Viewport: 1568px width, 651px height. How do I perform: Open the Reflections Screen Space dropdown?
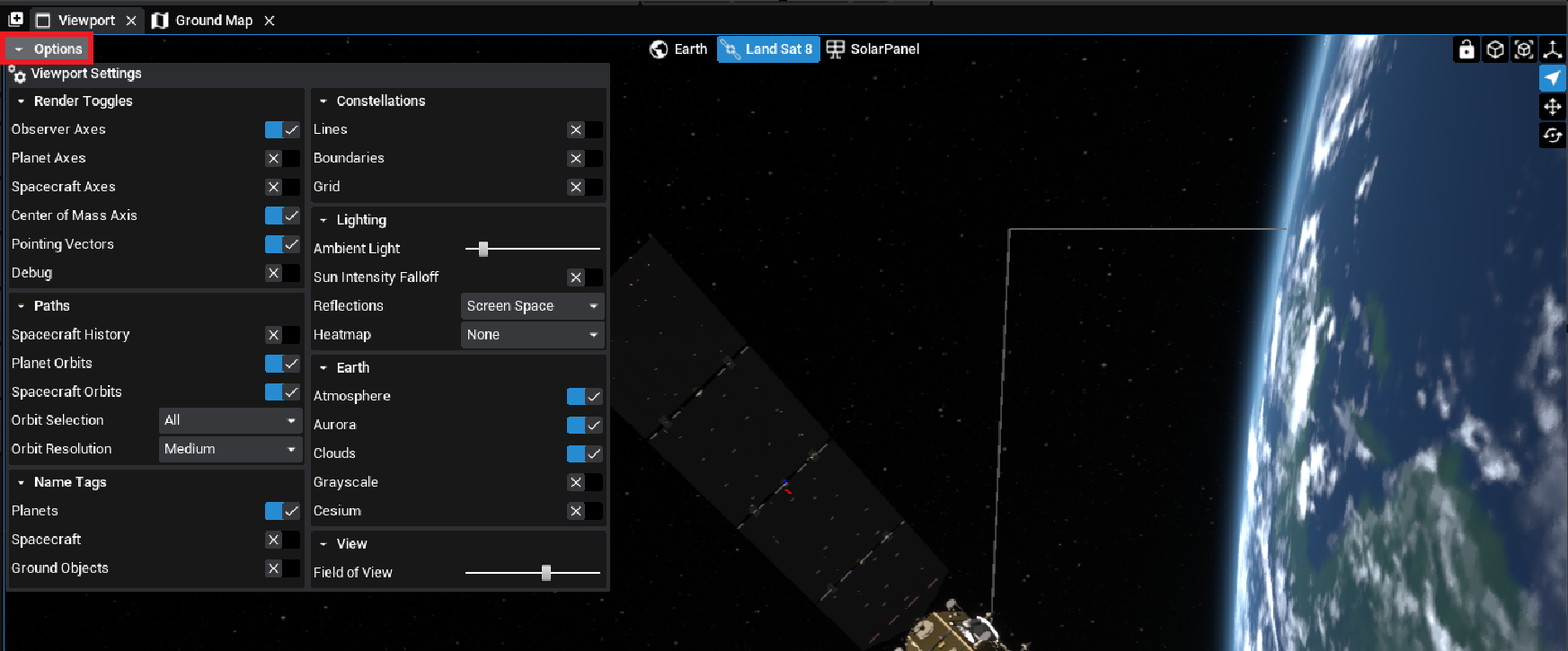point(532,306)
